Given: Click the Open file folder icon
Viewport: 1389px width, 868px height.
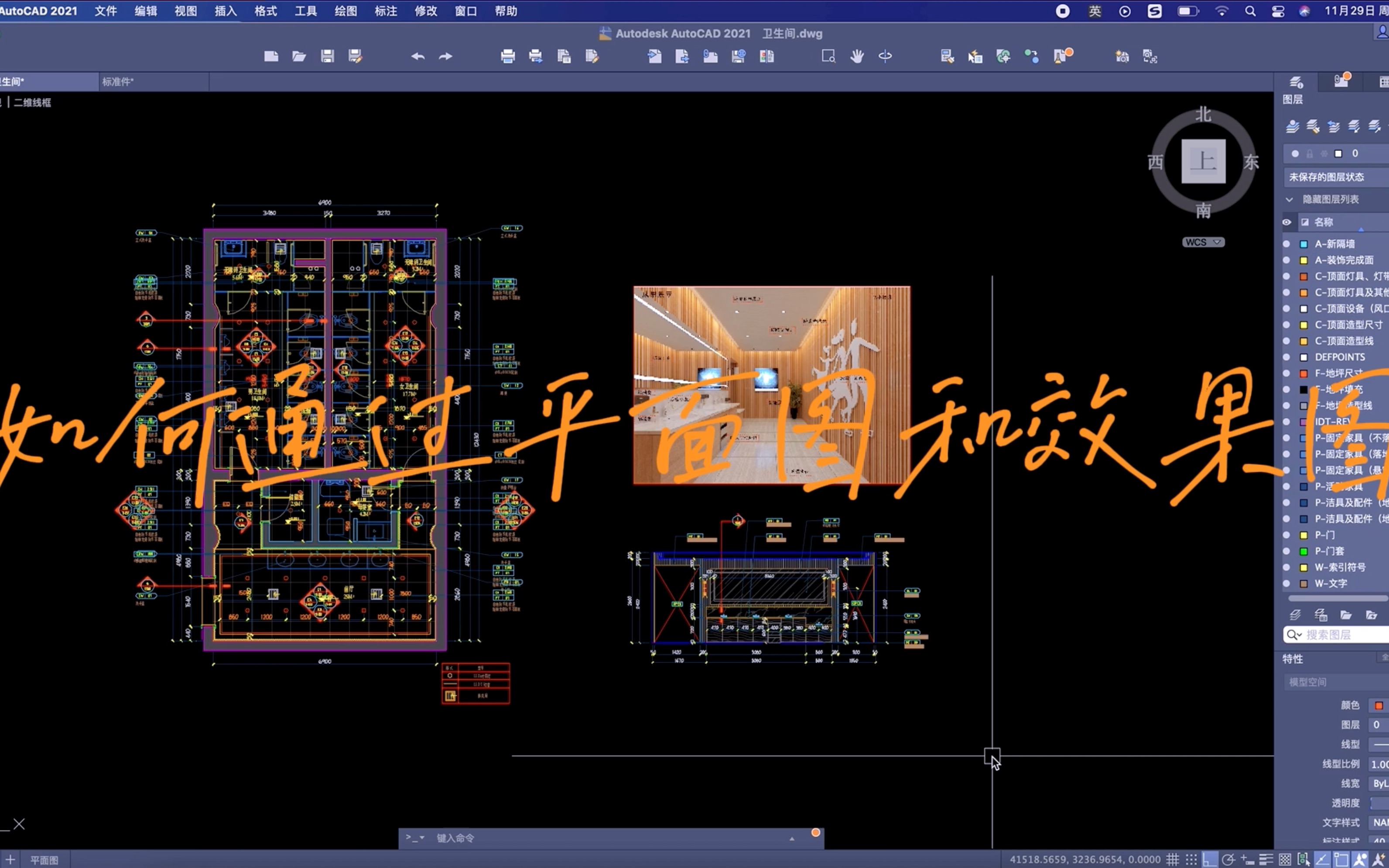Looking at the screenshot, I should point(299,56).
